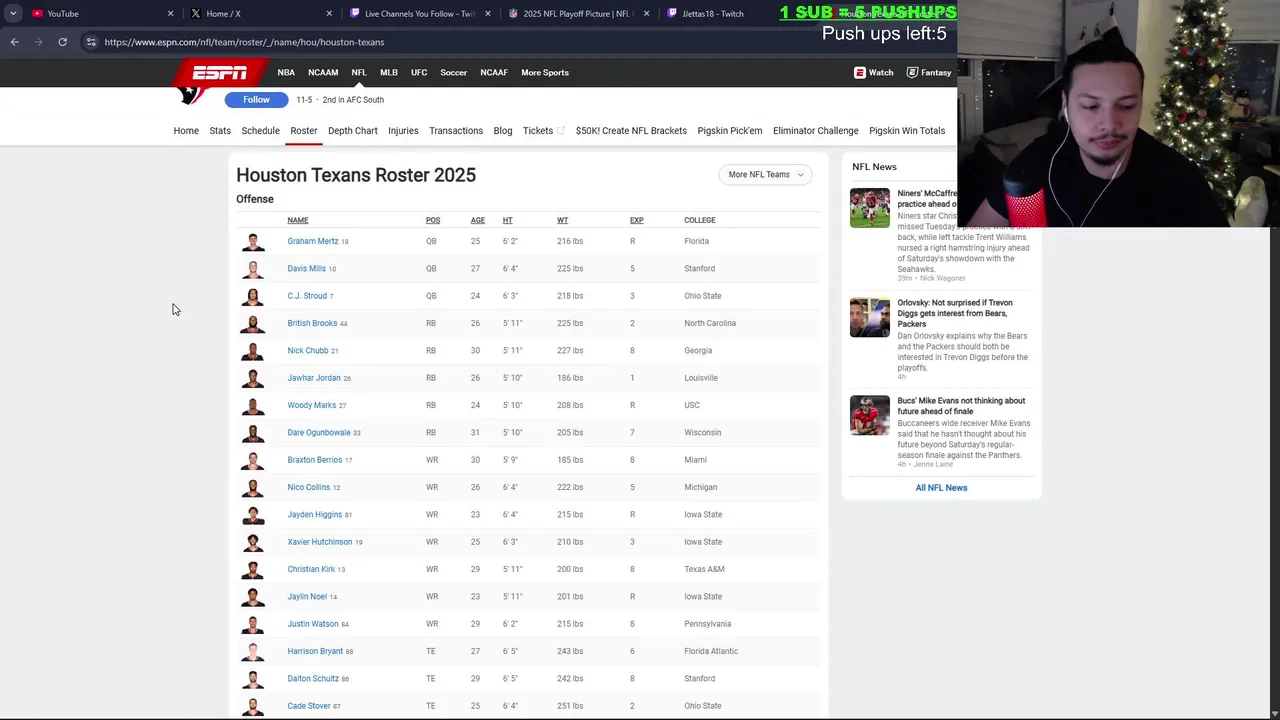Reload the page with the refresh icon
The image size is (1280, 720).
[x=62, y=42]
